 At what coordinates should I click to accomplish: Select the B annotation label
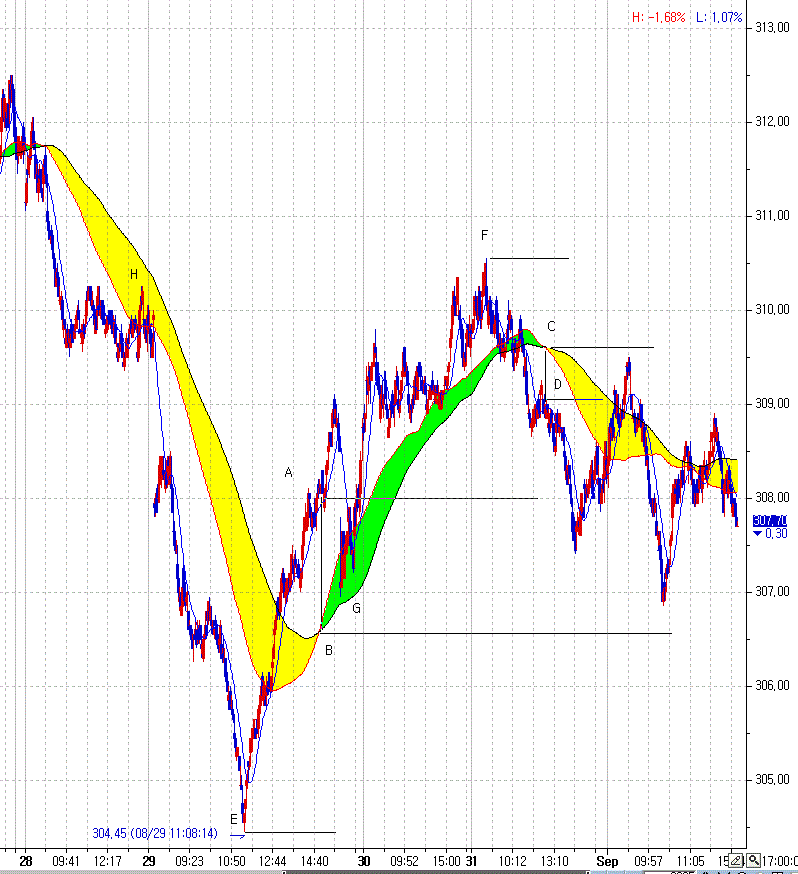click(x=329, y=651)
